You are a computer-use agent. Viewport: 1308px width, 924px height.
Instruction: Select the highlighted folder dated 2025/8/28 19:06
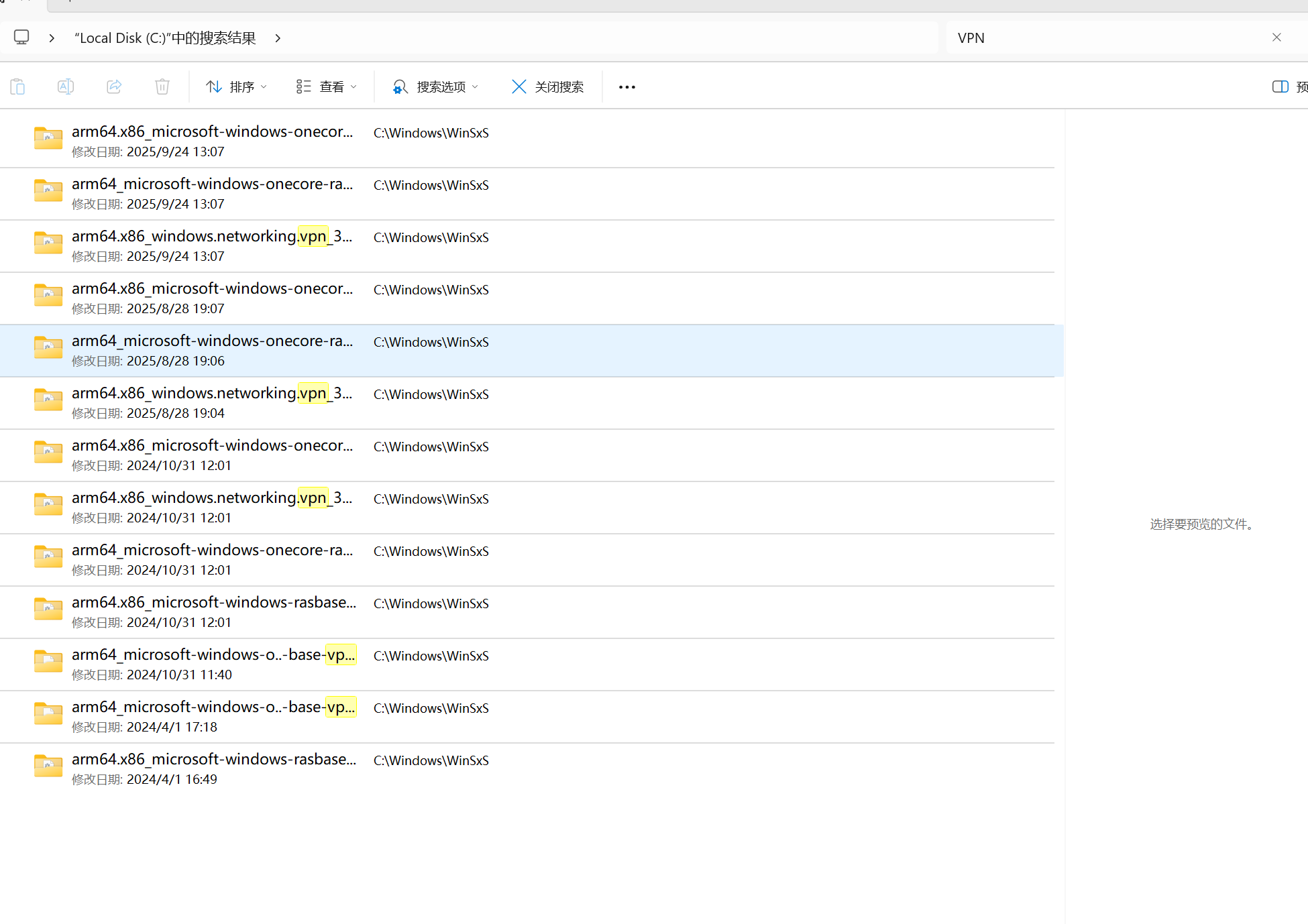click(x=212, y=341)
